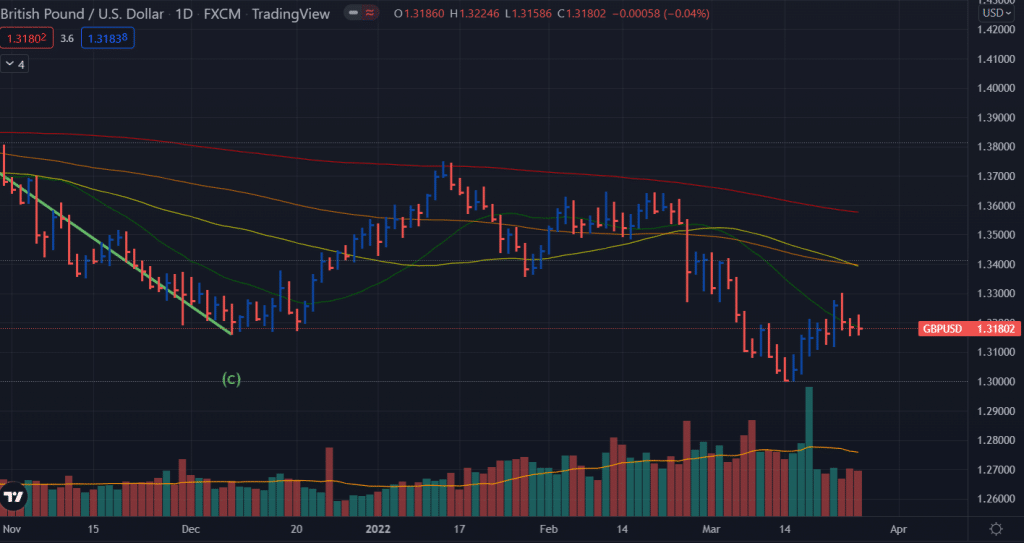Click the 2022 label on time axis

(x=379, y=529)
